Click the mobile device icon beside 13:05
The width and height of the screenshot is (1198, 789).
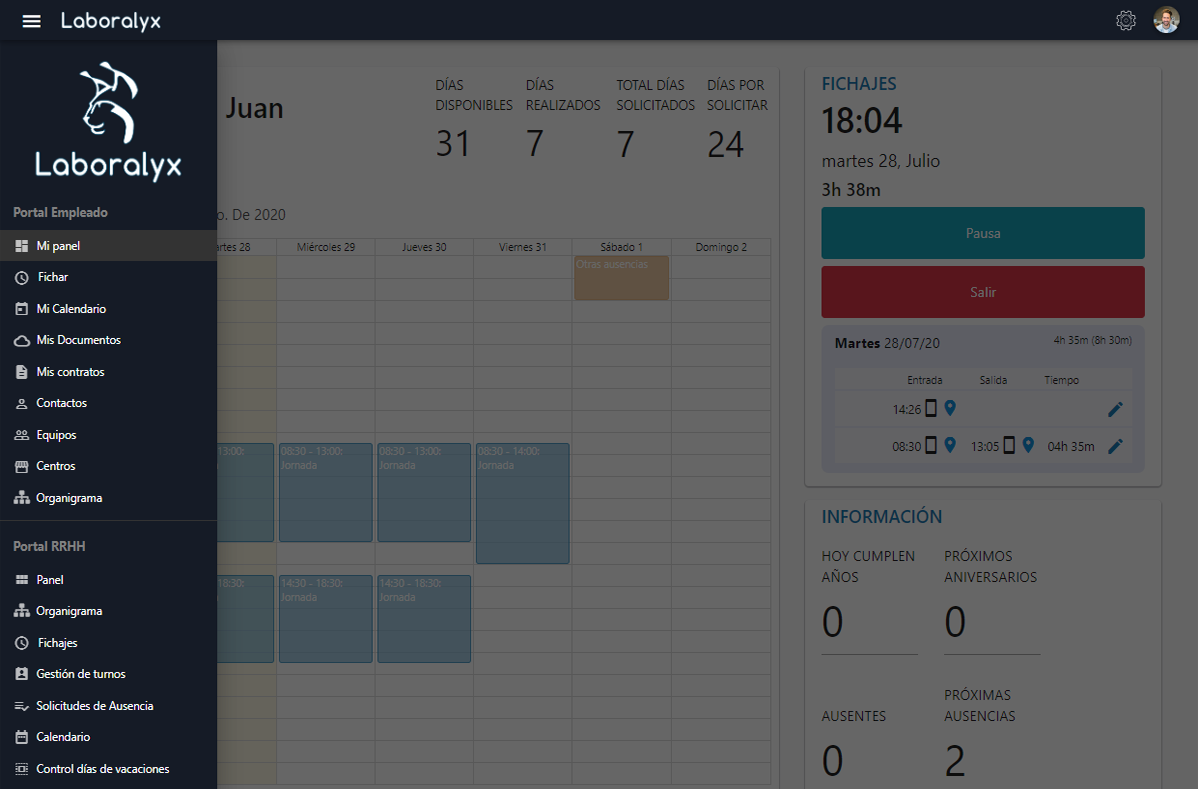point(1009,445)
